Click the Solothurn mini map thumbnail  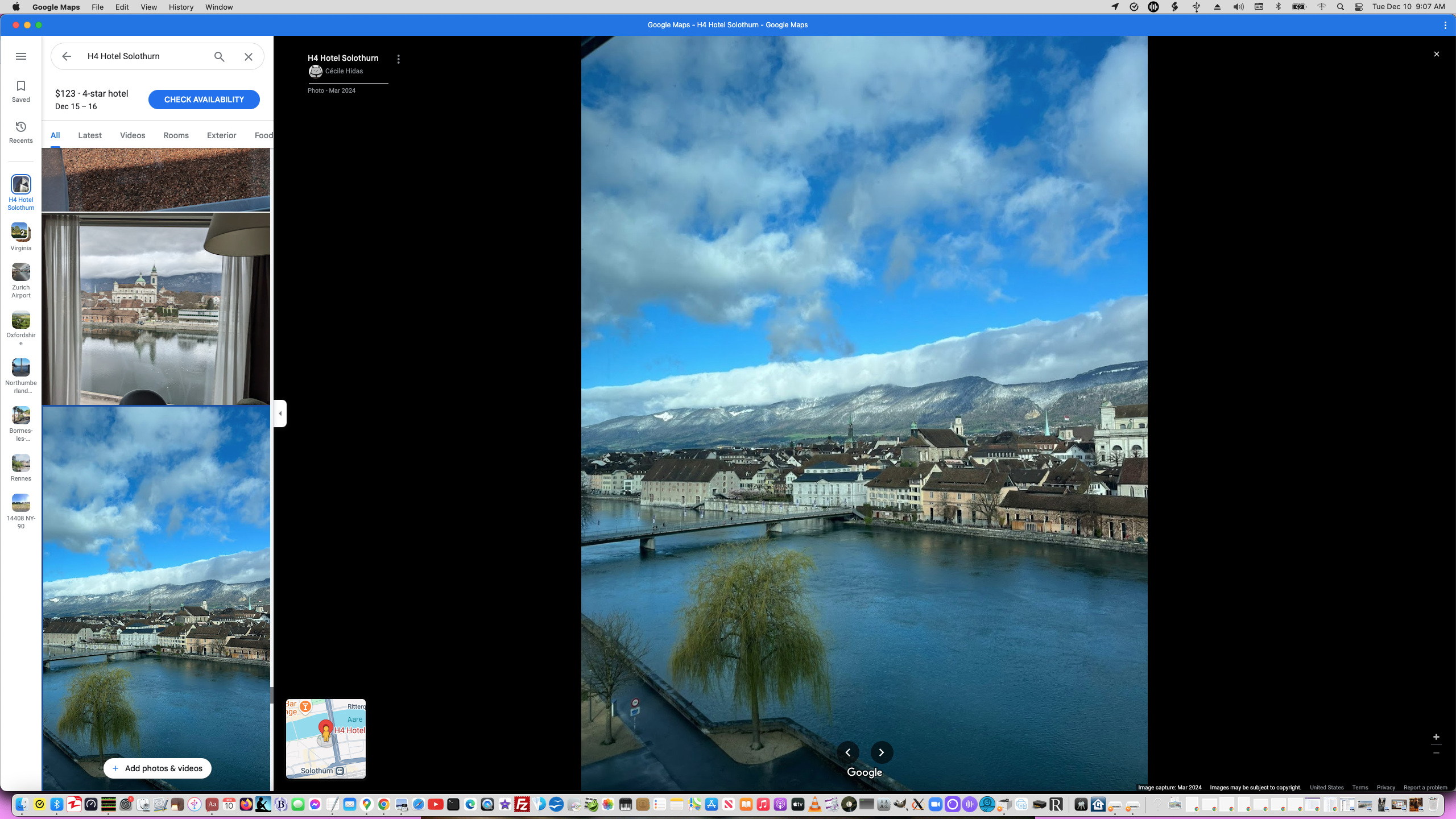[325, 738]
